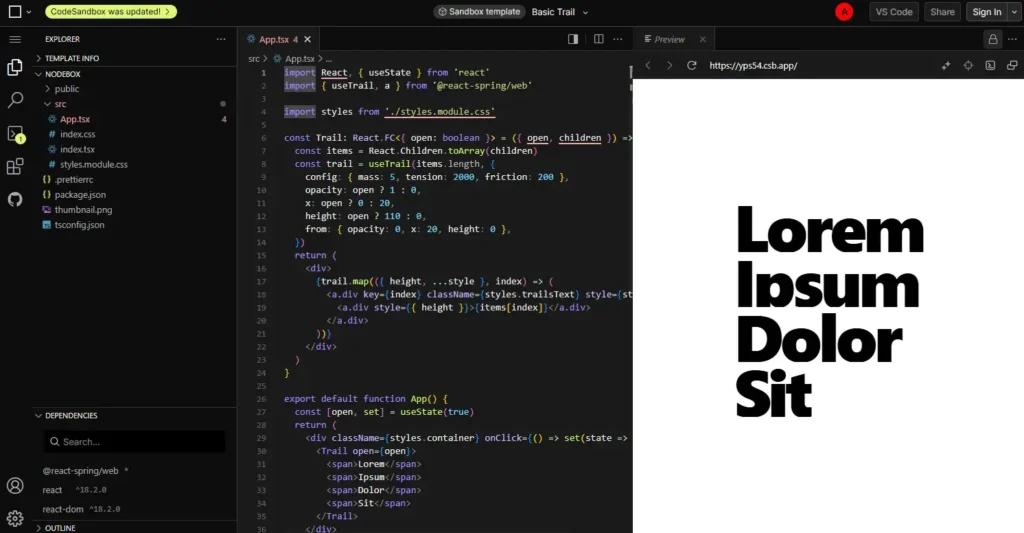Refresh the preview page
Image resolution: width=1024 pixels, height=533 pixels.
[692, 65]
